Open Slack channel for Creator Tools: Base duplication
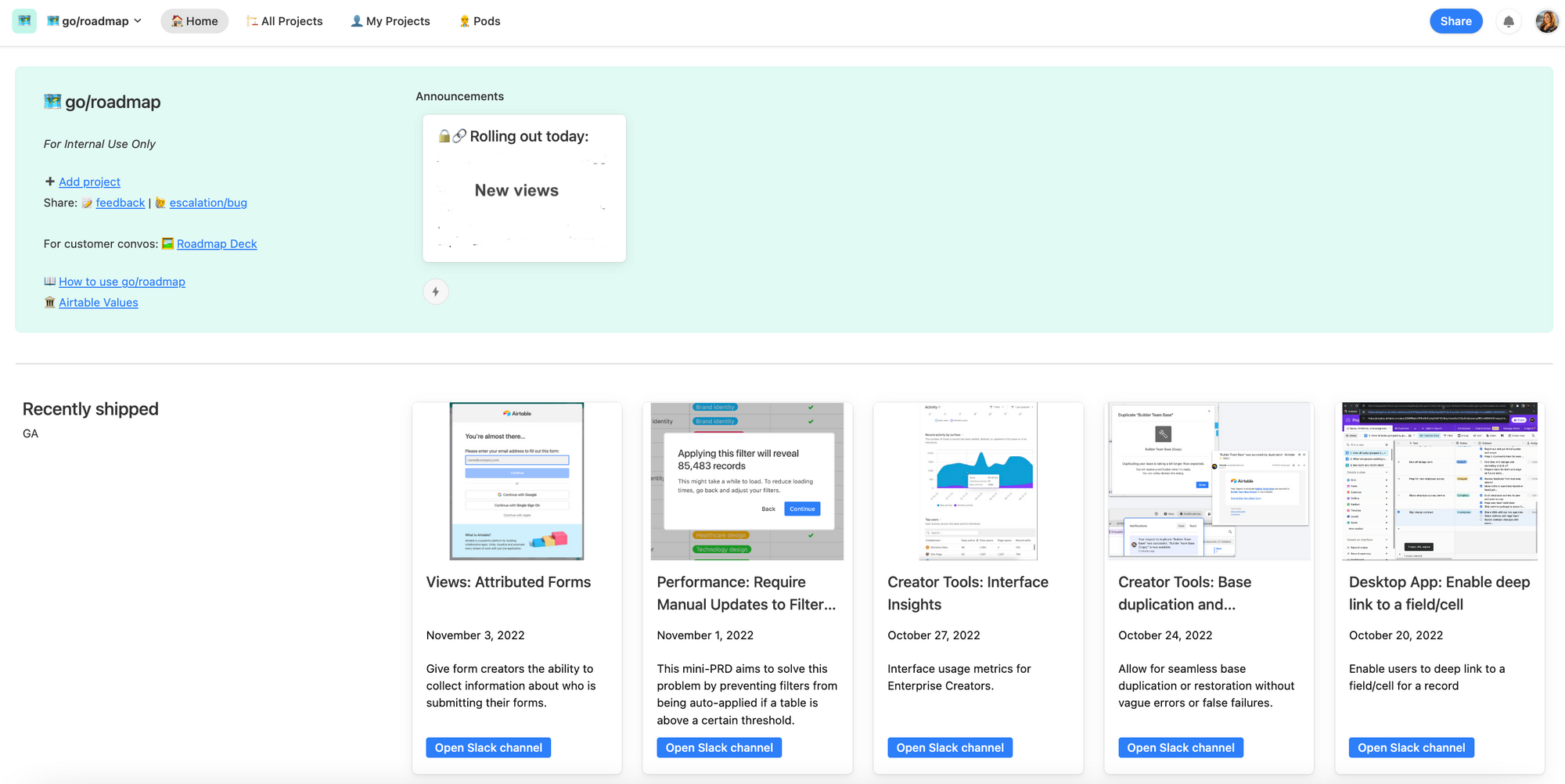Viewport: 1565px width, 784px height. click(1181, 748)
